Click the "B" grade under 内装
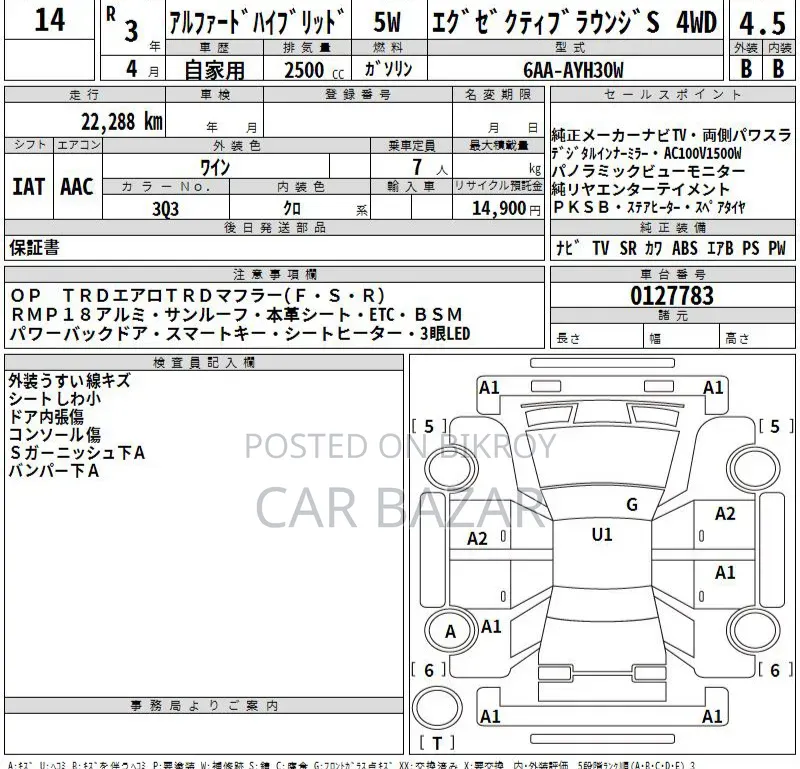The height and width of the screenshot is (769, 800). click(x=778, y=68)
